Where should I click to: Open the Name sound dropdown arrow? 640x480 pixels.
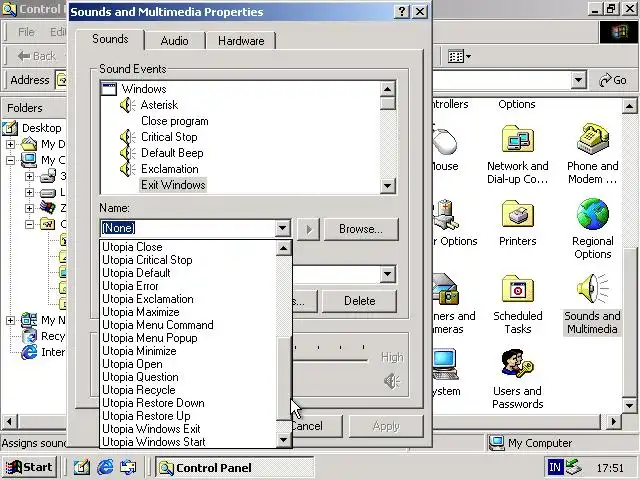tap(282, 228)
